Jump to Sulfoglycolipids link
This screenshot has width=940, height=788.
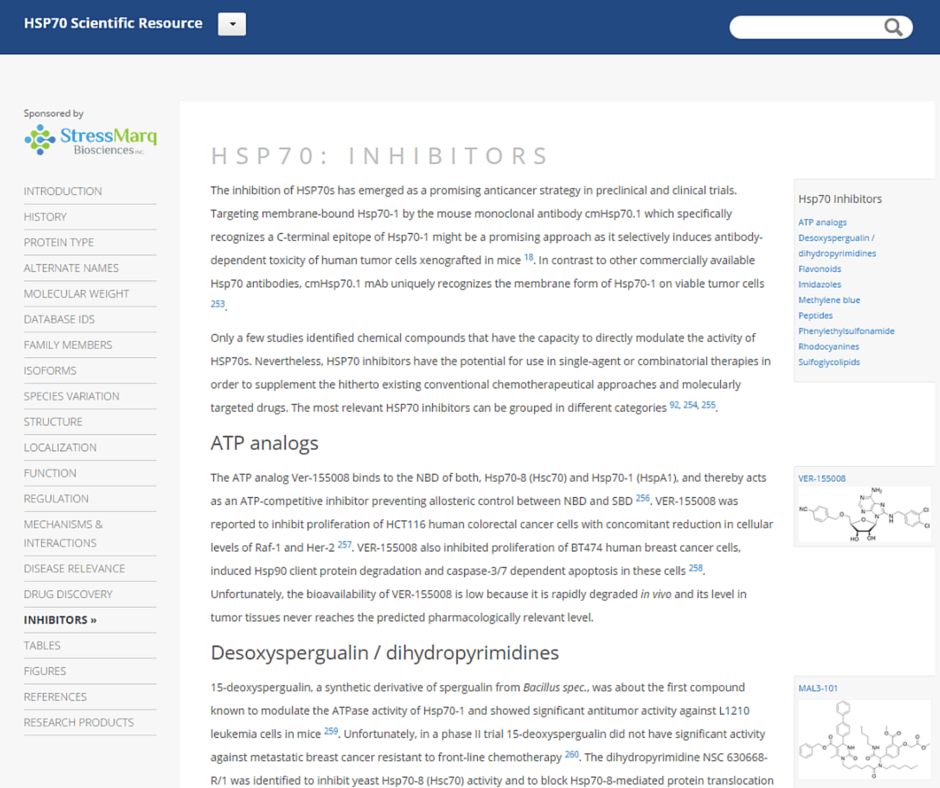tap(829, 363)
